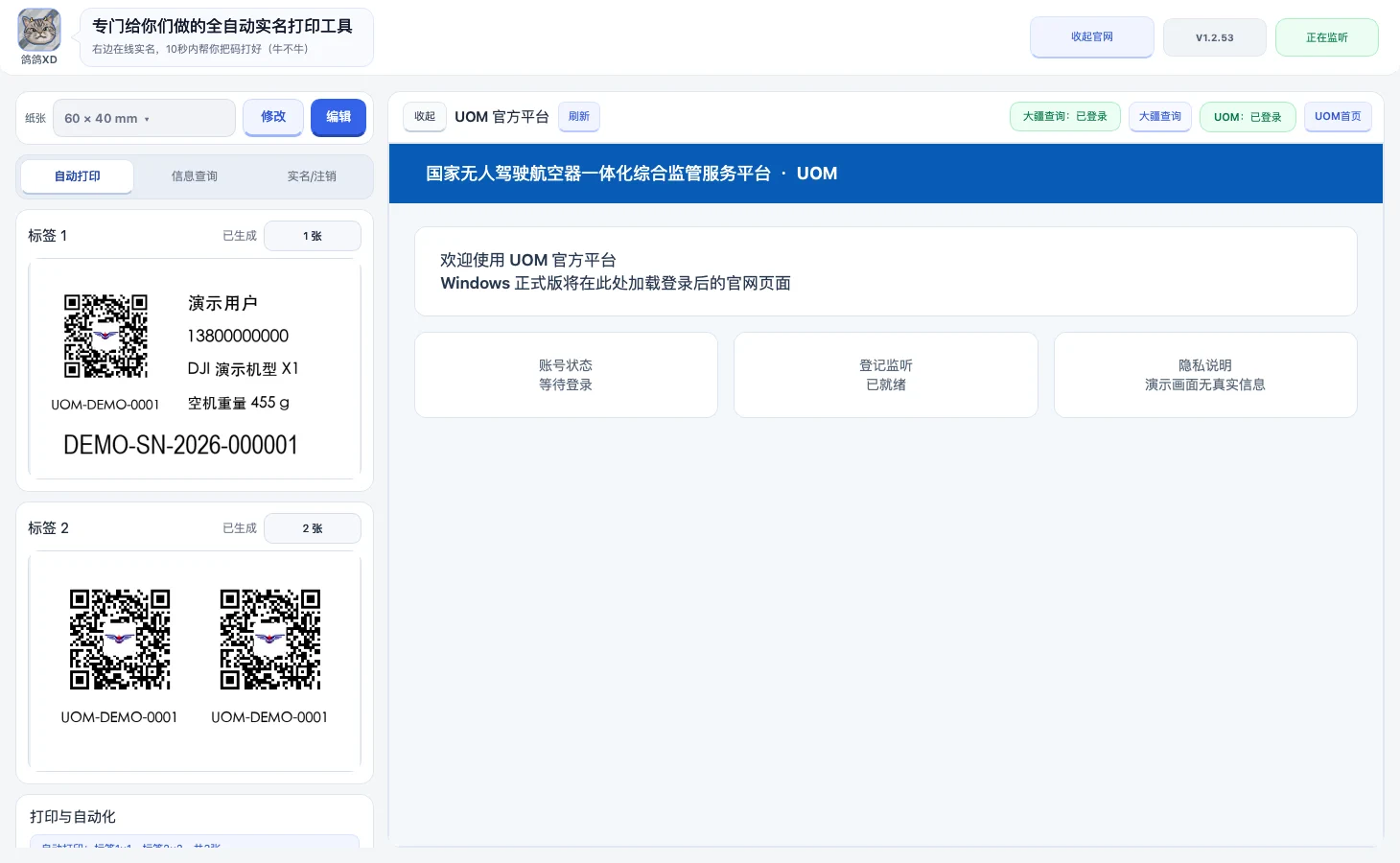
Task: Click the UOM 官方平台 panel title
Action: [502, 117]
